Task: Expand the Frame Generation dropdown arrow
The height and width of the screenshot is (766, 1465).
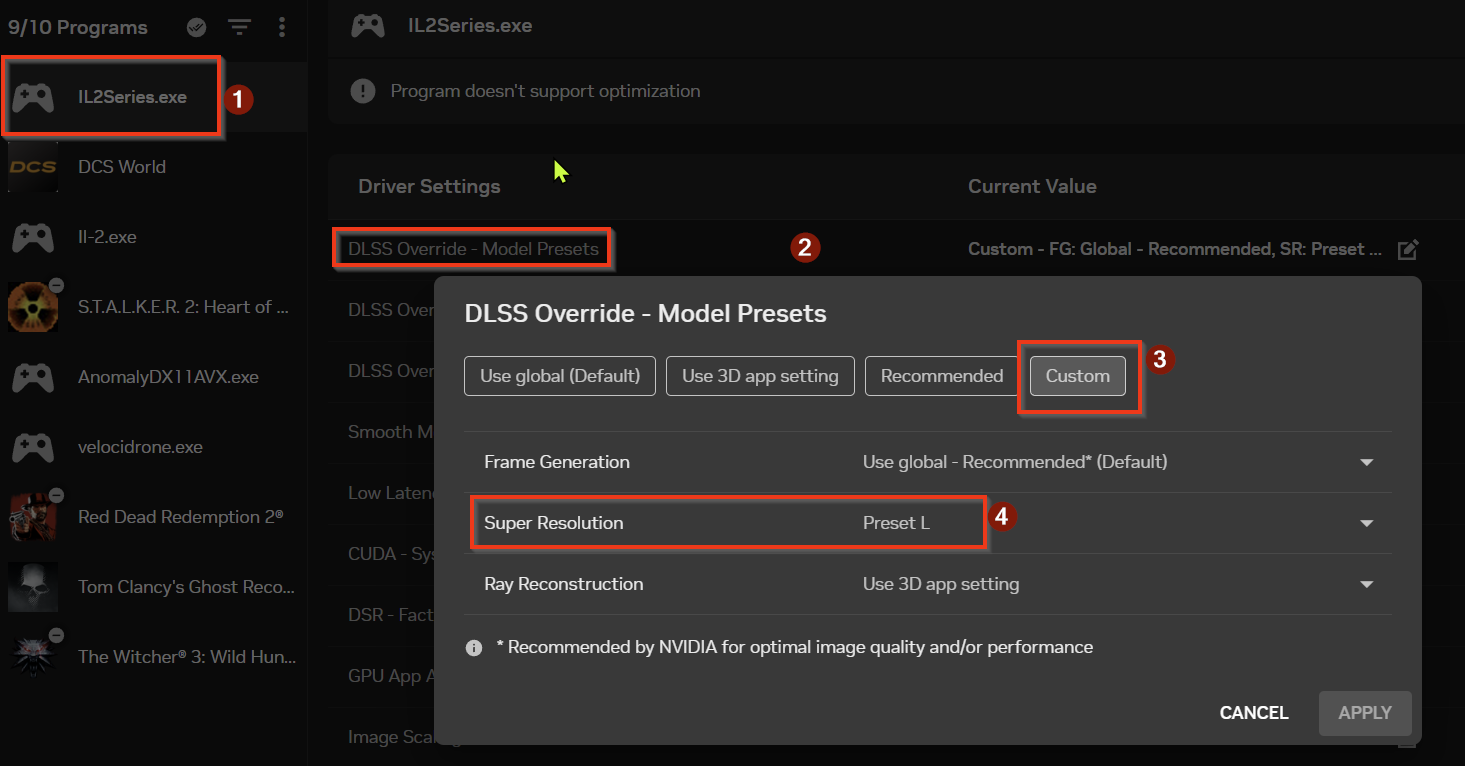Action: pyautogui.click(x=1367, y=463)
